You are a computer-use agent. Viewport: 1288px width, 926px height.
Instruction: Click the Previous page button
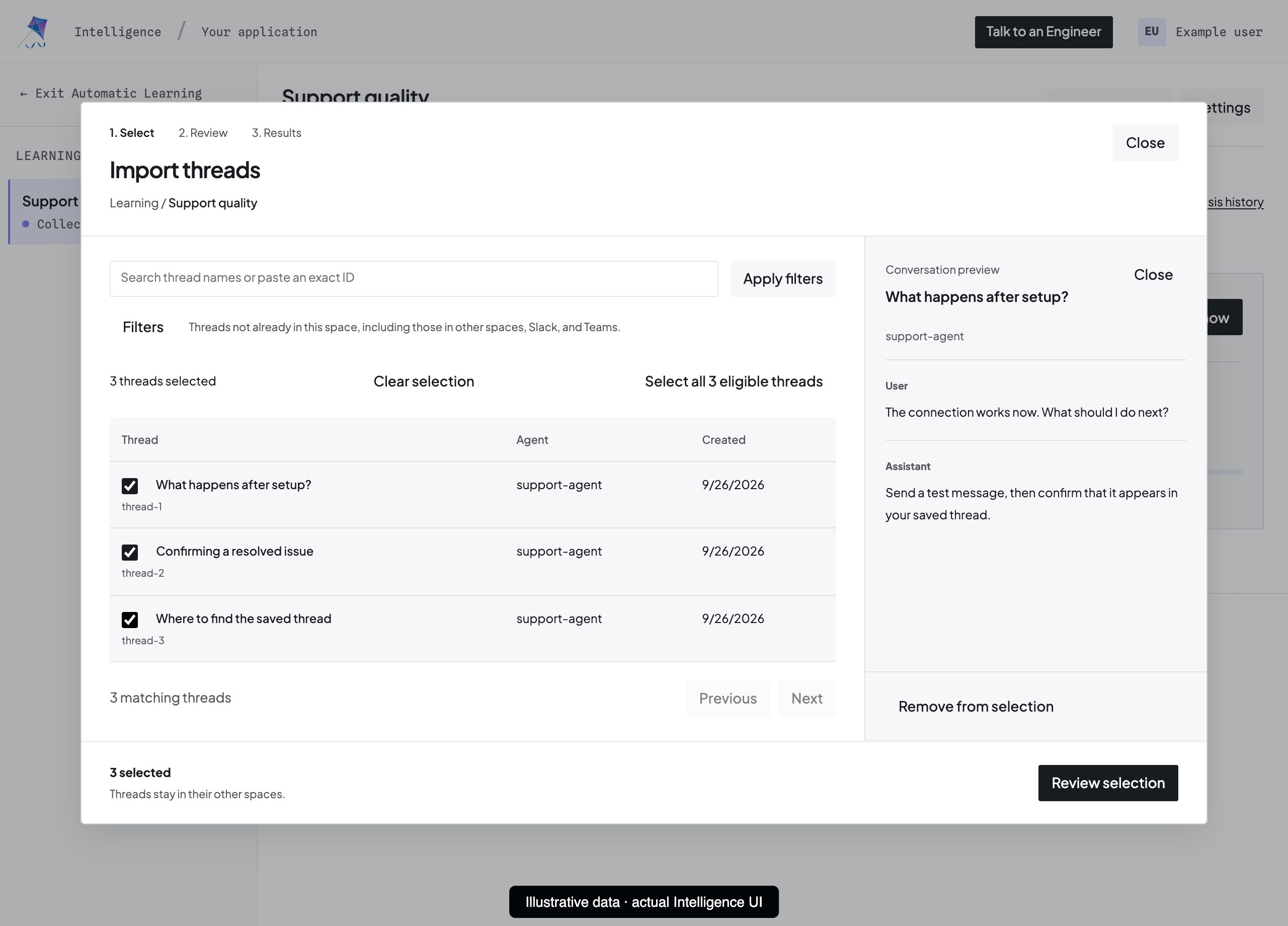point(728,698)
